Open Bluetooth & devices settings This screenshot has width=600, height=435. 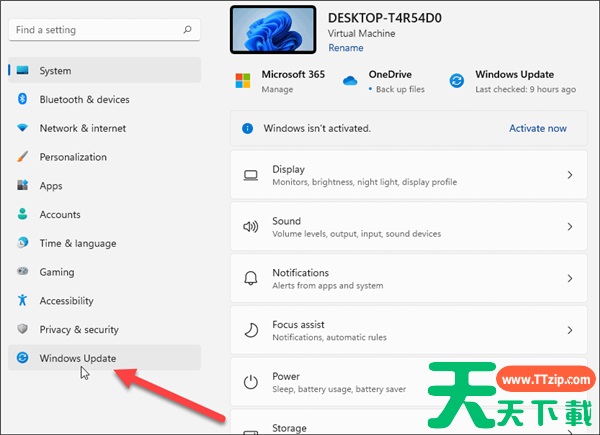(x=104, y=99)
